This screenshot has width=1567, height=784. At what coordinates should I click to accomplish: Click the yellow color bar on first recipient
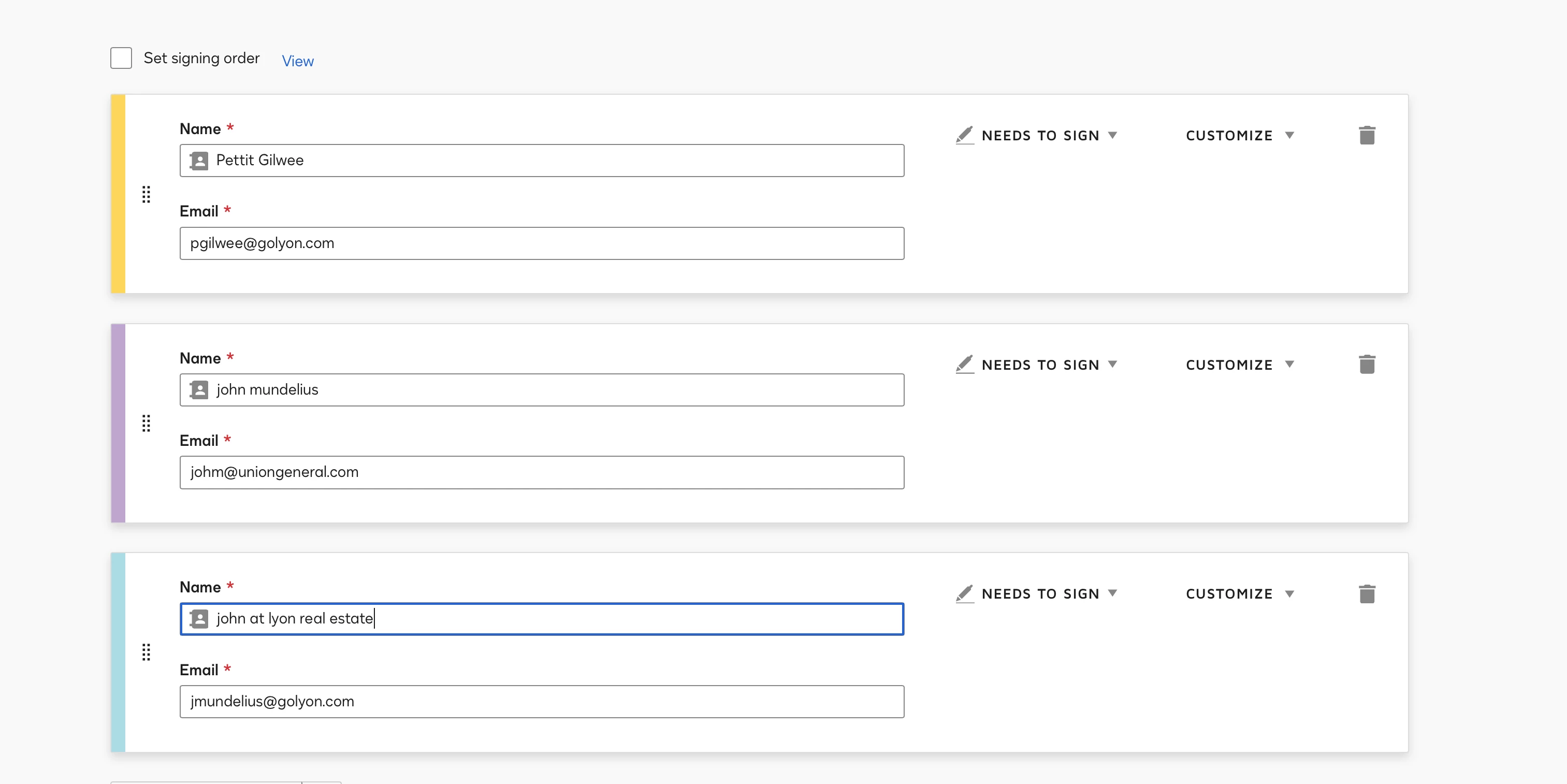click(x=118, y=194)
